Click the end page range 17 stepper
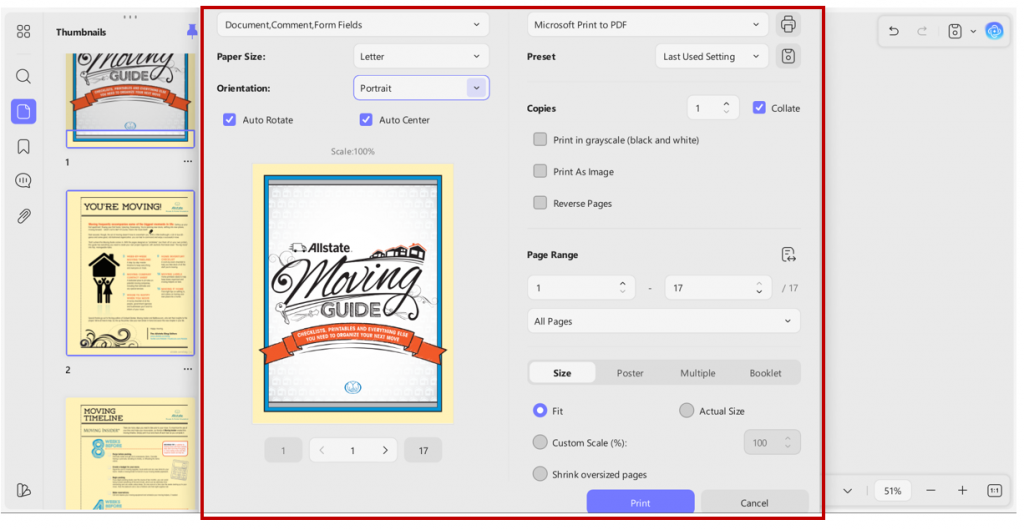The width and height of the screenshot is (1024, 530). point(759,287)
